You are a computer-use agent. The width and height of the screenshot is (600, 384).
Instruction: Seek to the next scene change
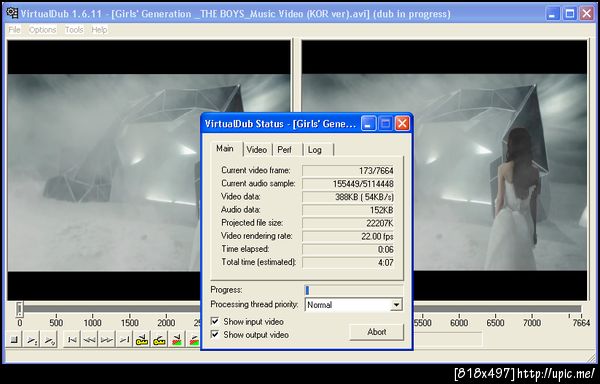coord(194,340)
